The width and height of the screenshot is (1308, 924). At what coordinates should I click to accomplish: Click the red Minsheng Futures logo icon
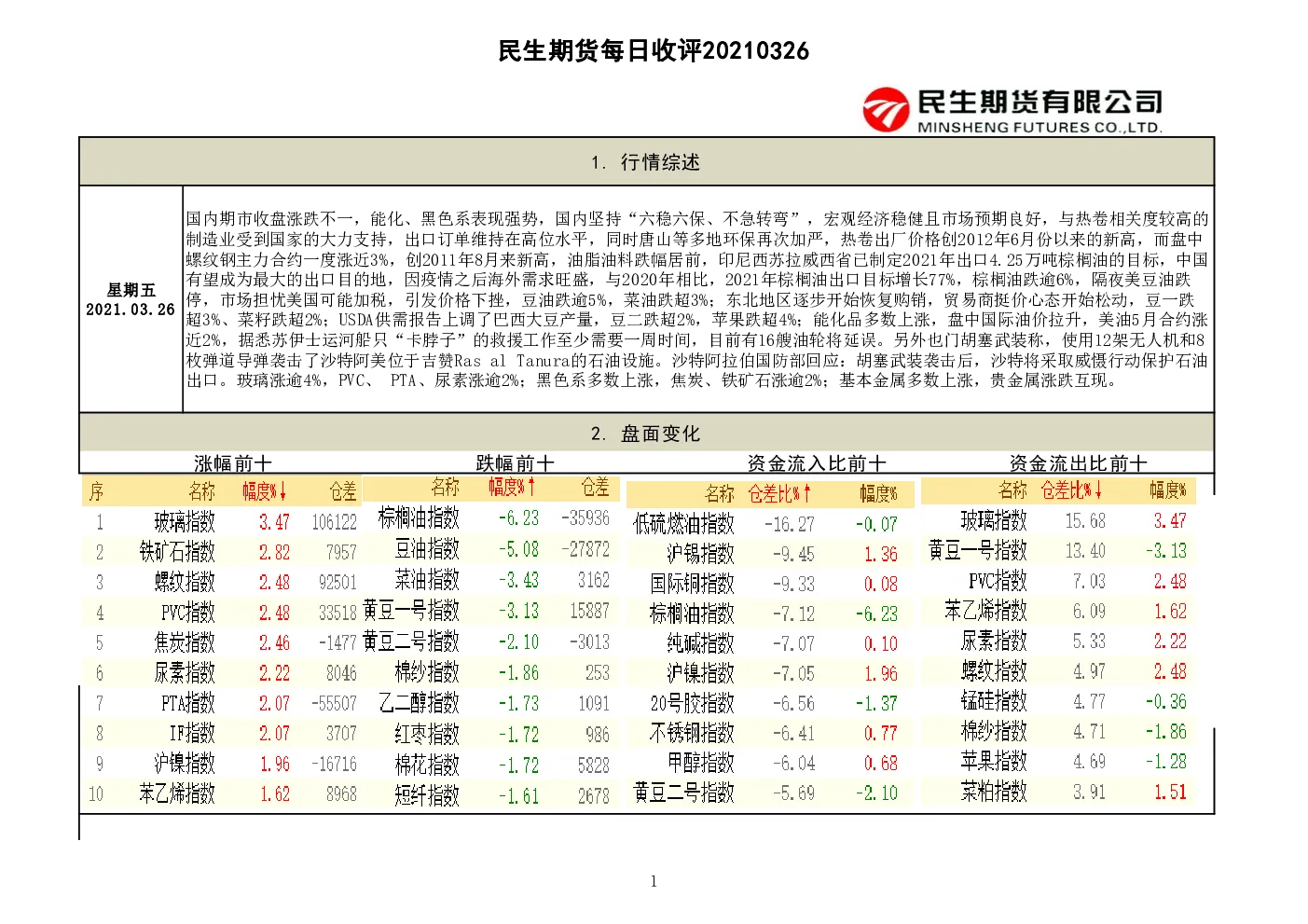pyautogui.click(x=885, y=110)
